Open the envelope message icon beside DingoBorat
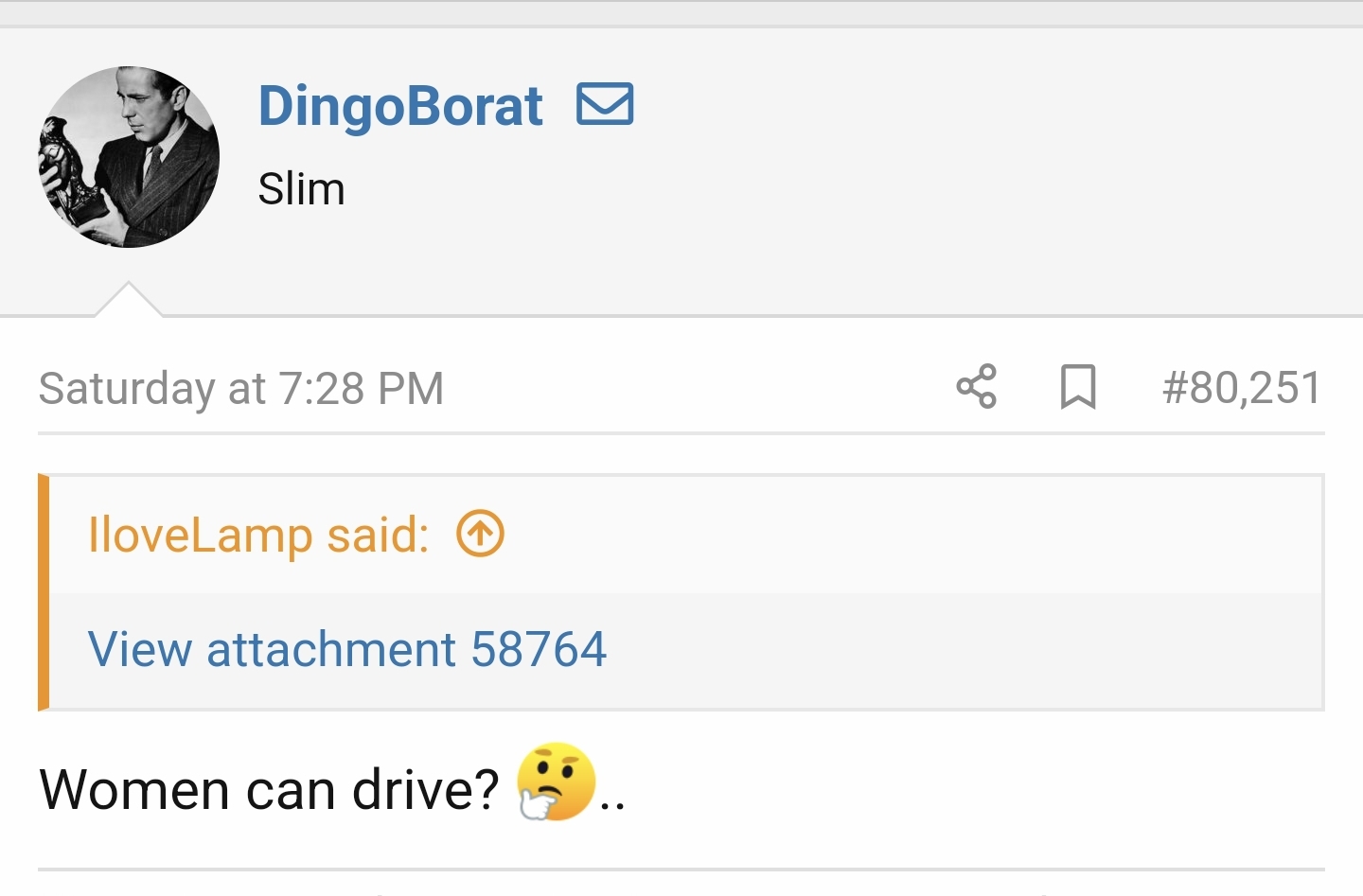 605,104
